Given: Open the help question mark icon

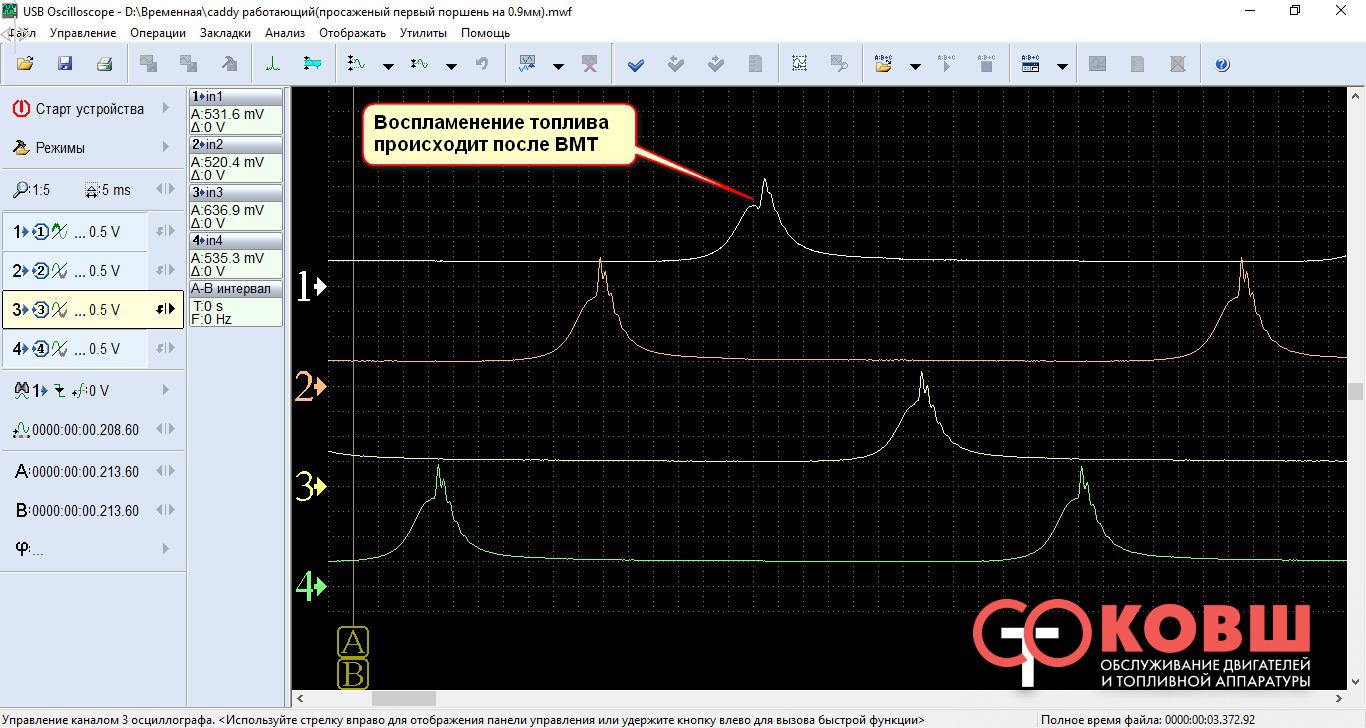Looking at the screenshot, I should (1222, 64).
